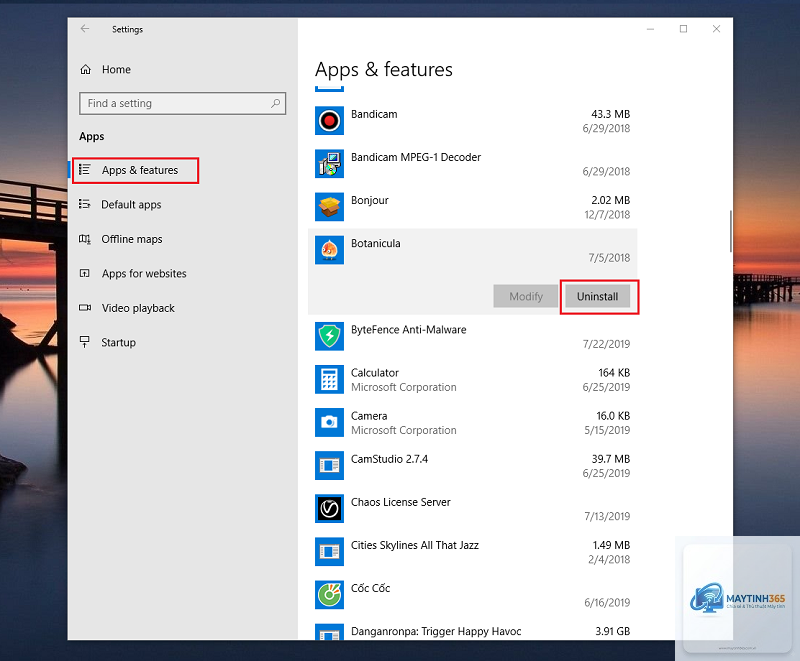Select the Cốc Cốc entry name

coord(370,588)
